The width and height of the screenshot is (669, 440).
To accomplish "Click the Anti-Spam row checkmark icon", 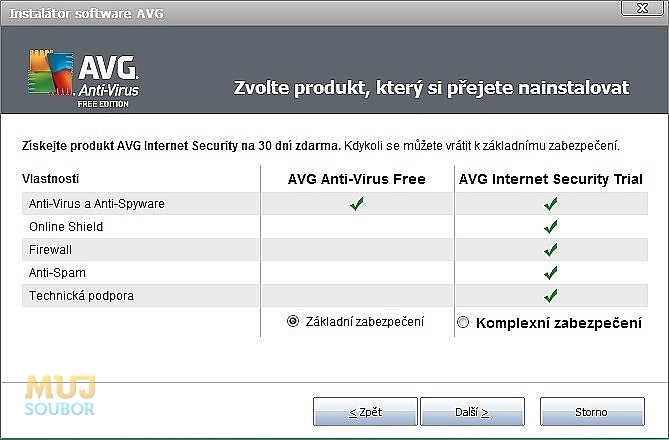I will (551, 272).
